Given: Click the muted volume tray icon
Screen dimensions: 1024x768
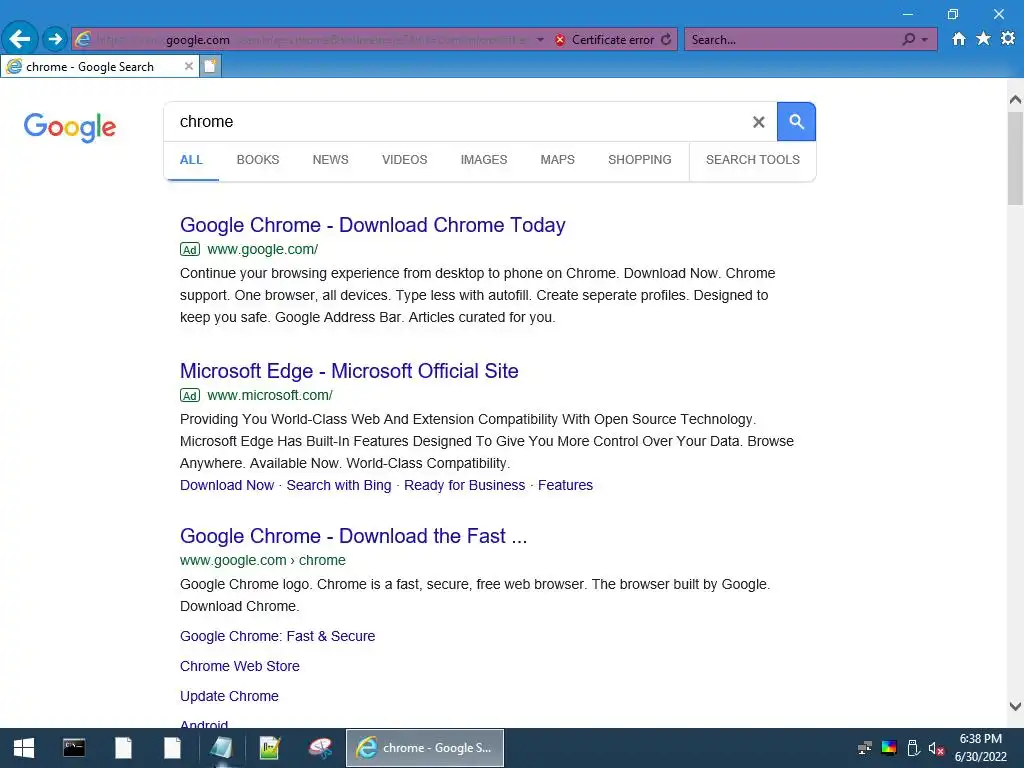Looking at the screenshot, I should [x=936, y=748].
